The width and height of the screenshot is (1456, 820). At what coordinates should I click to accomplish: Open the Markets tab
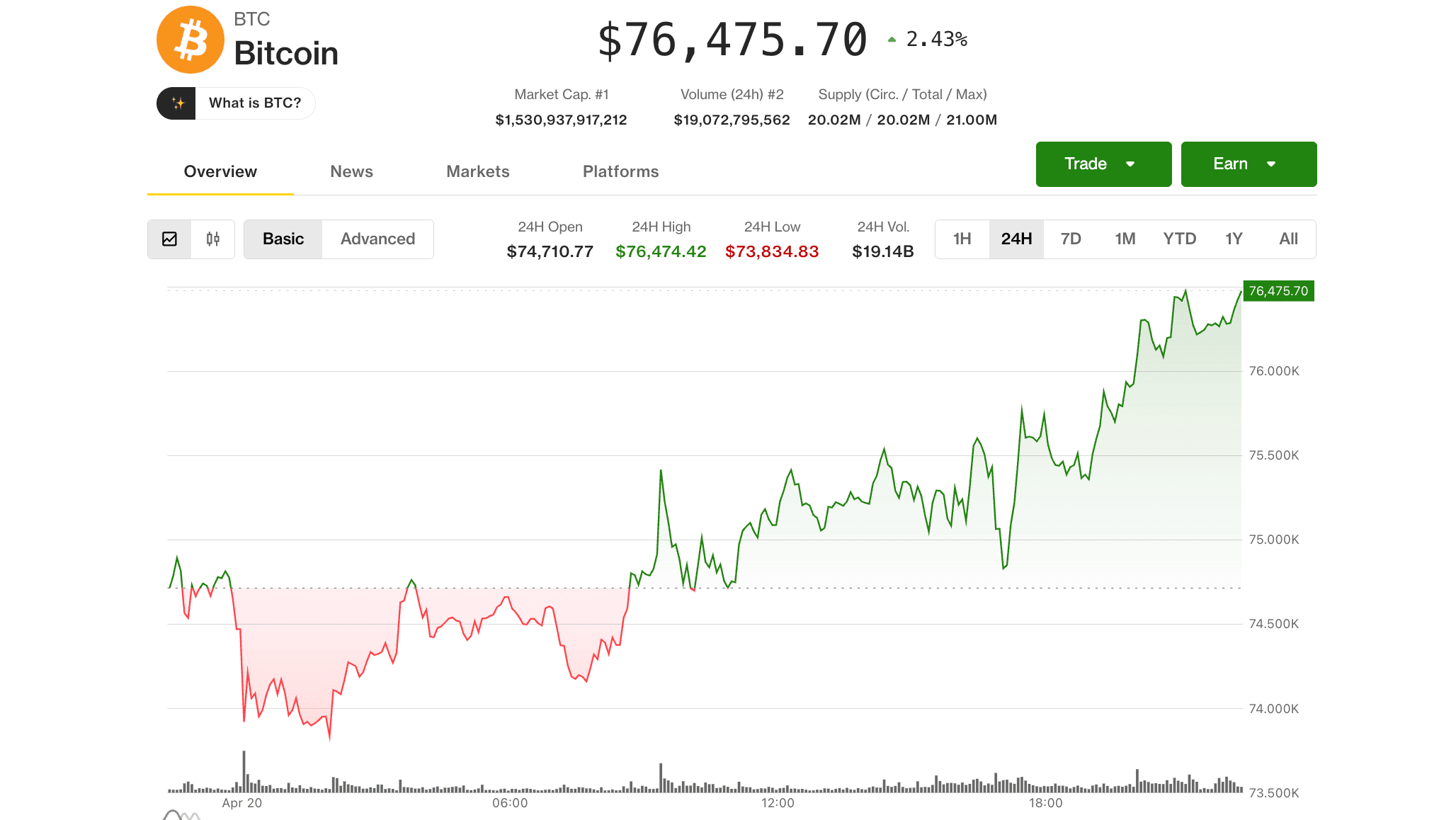478,171
